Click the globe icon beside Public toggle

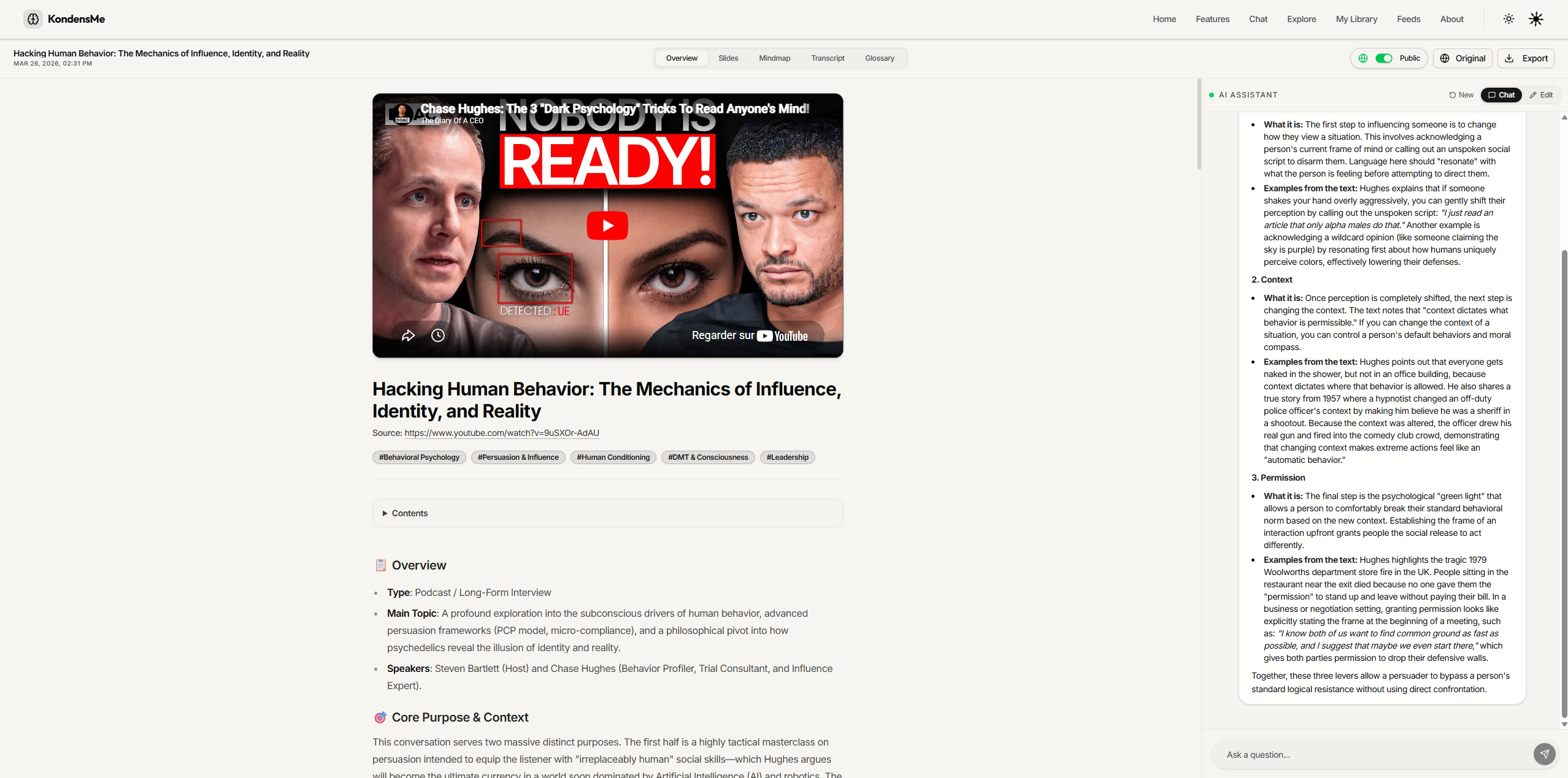coord(1362,58)
